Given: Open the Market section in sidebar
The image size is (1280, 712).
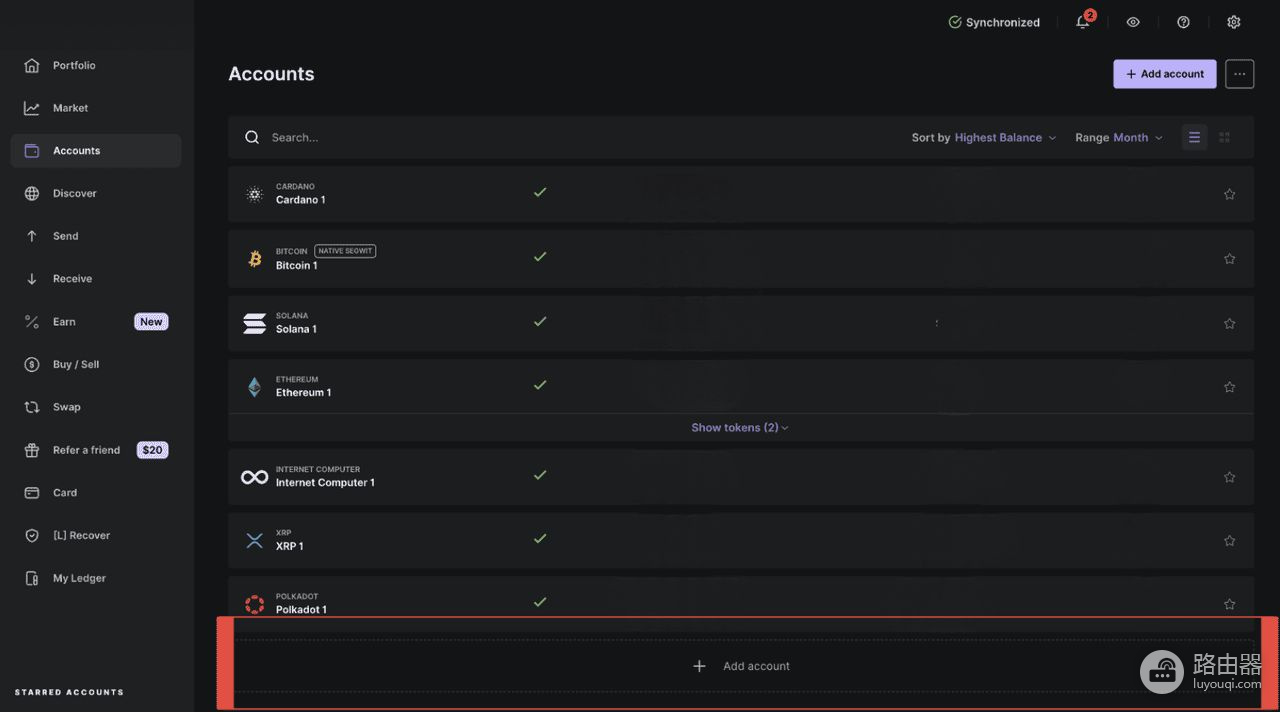Looking at the screenshot, I should click(96, 108).
